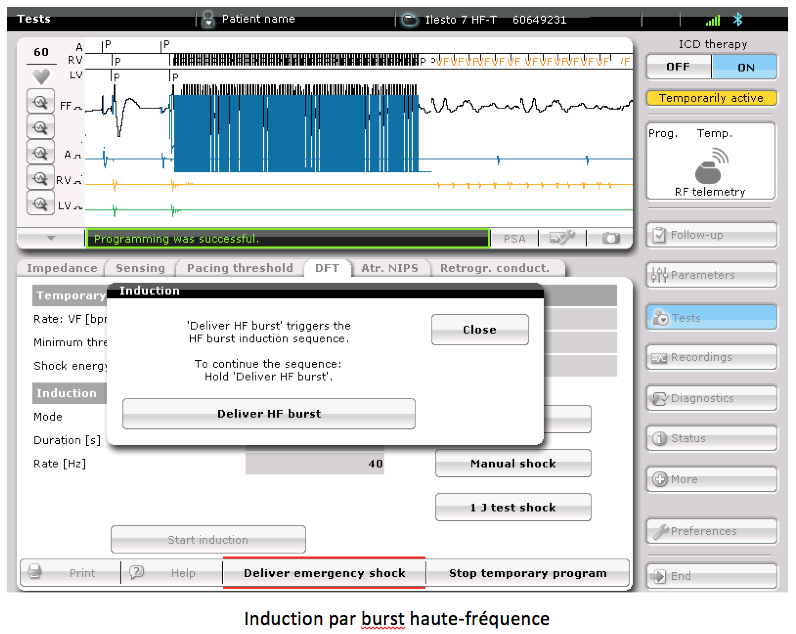Close the Induction dialog
Viewport: 796px width, 634px height.
pos(479,330)
